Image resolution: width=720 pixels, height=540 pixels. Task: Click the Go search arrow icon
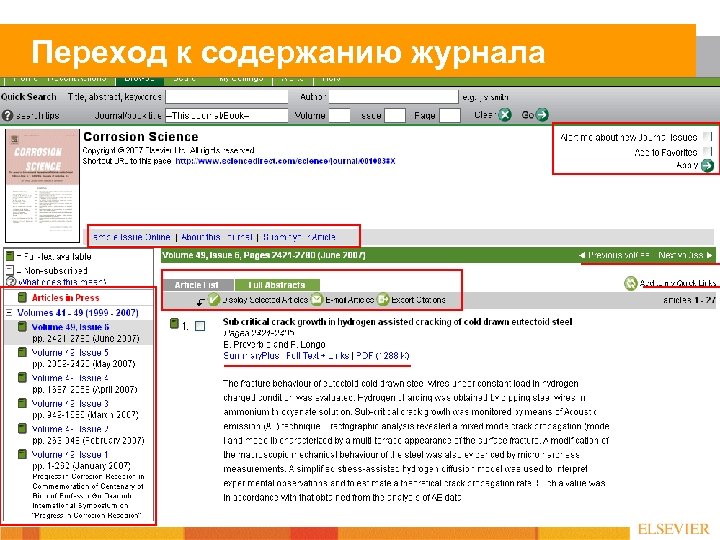point(542,115)
